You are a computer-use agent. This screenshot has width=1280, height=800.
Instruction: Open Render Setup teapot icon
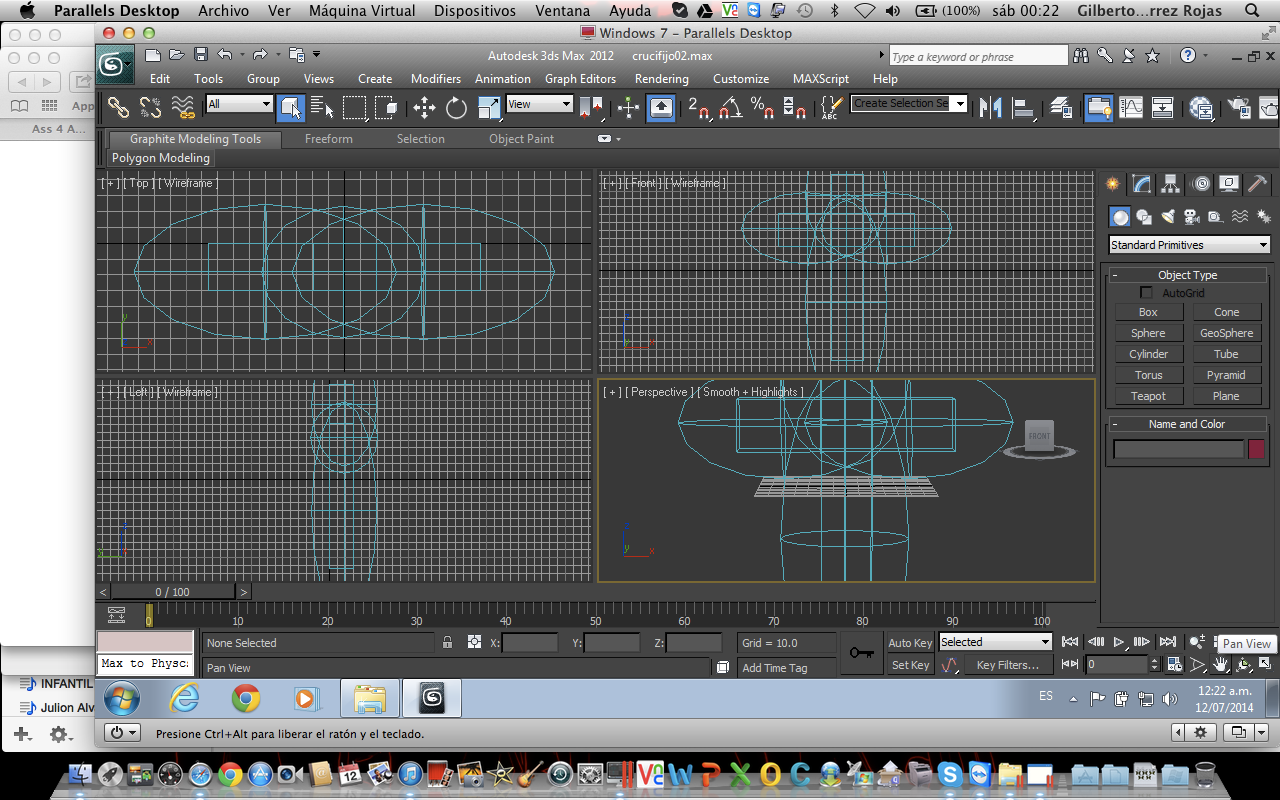(1239, 106)
